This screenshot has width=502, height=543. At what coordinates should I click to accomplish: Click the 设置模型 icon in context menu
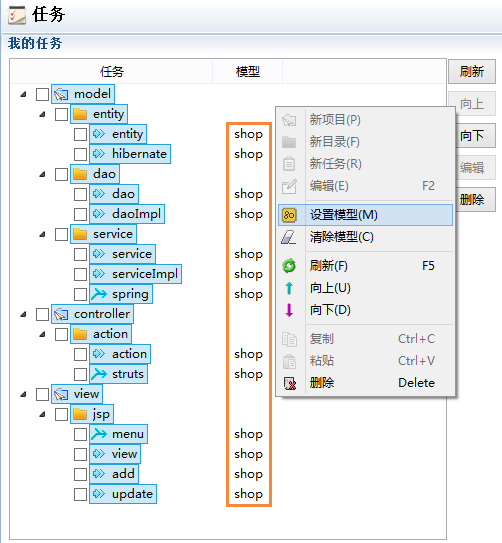(289, 215)
